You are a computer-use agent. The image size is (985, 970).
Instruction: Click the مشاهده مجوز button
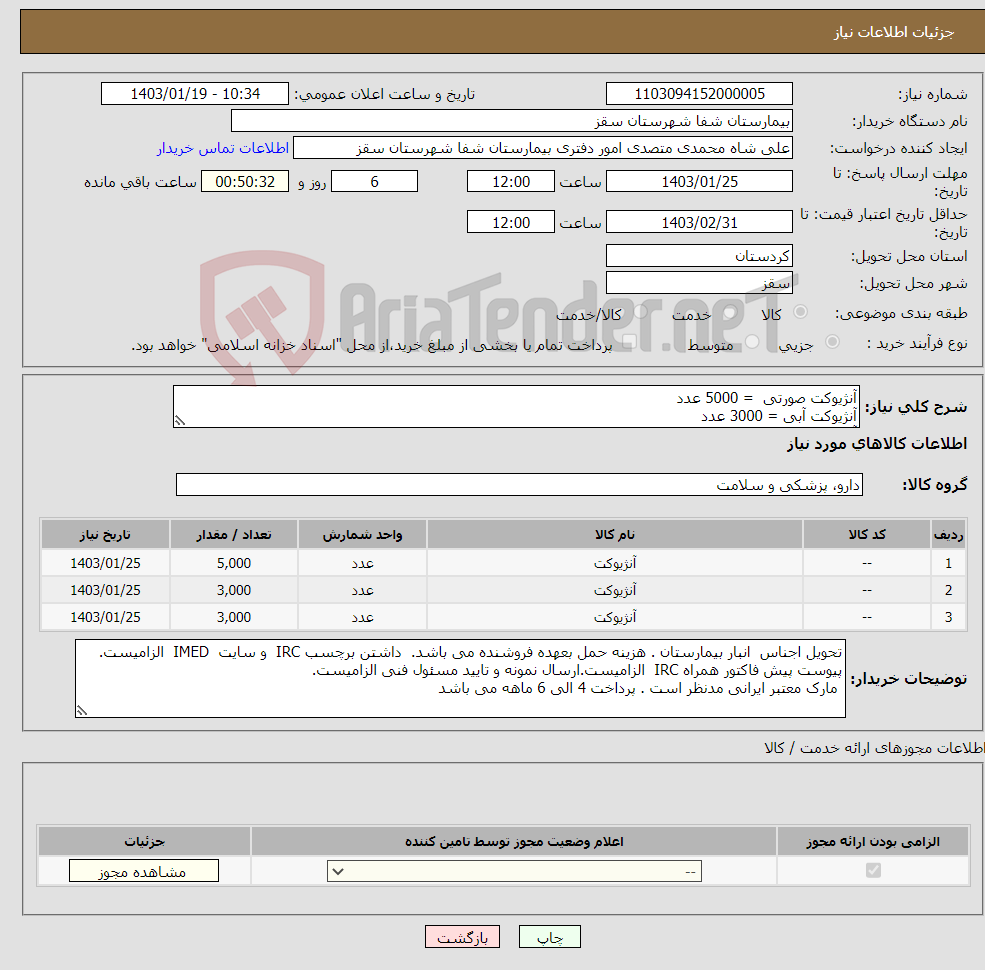pyautogui.click(x=144, y=871)
